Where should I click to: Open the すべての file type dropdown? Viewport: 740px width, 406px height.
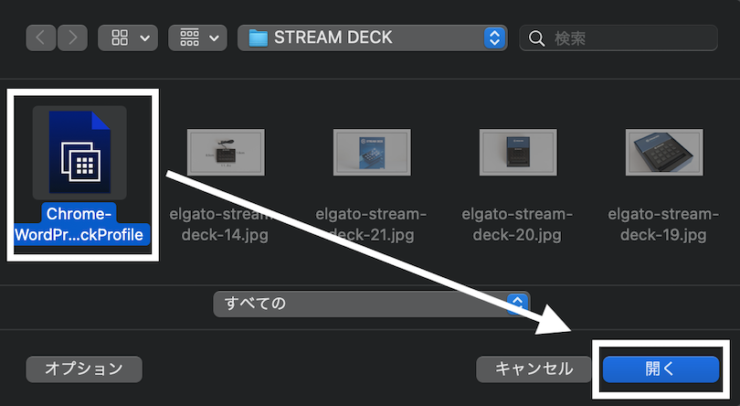pyautogui.click(x=371, y=304)
